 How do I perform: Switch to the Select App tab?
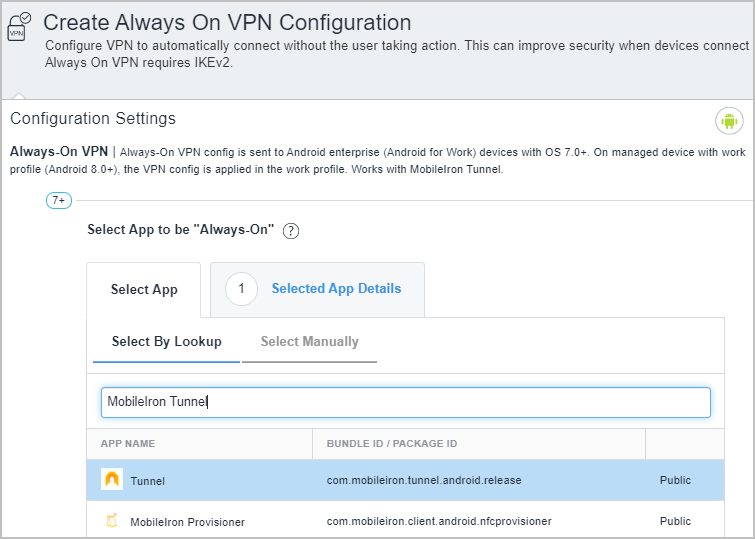tap(143, 289)
